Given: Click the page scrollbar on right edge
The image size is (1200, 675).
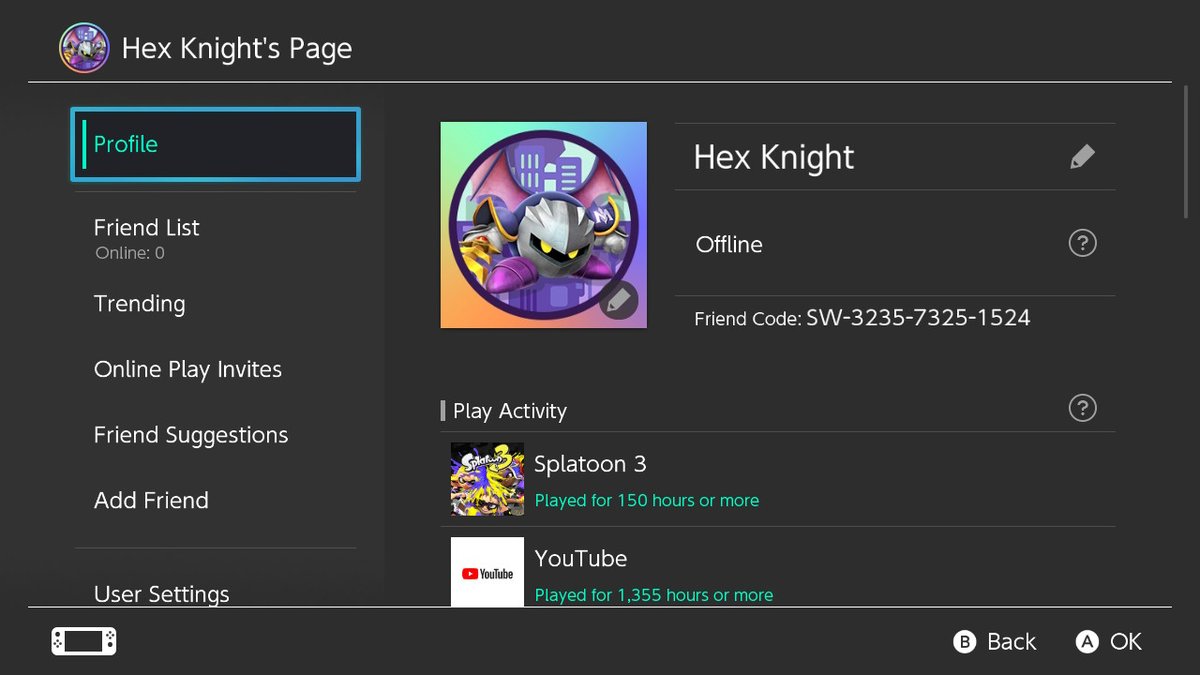Looking at the screenshot, I should click(x=1187, y=150).
